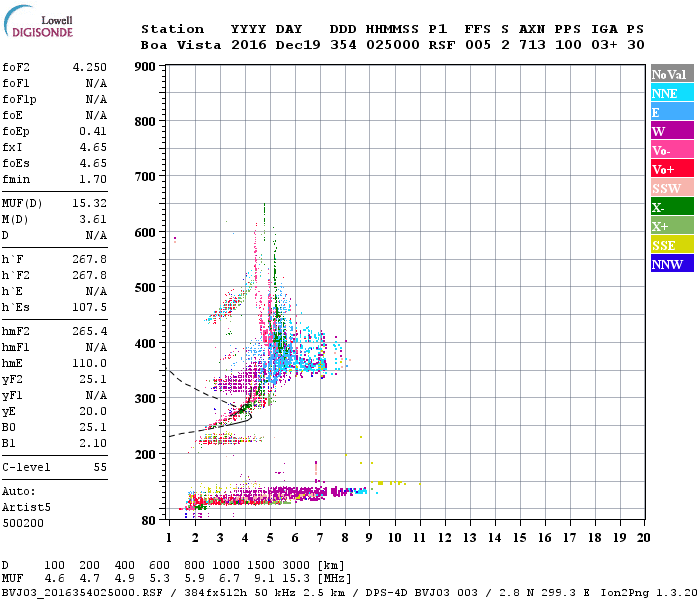Click the 2016 year value in header
700x600 pixels.
pyautogui.click(x=249, y=45)
